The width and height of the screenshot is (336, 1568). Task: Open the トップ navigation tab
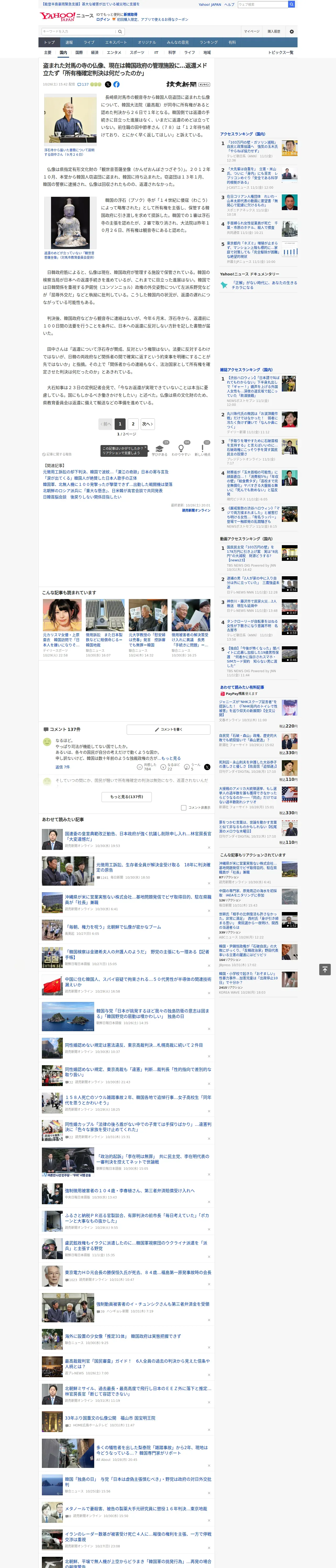[x=49, y=42]
